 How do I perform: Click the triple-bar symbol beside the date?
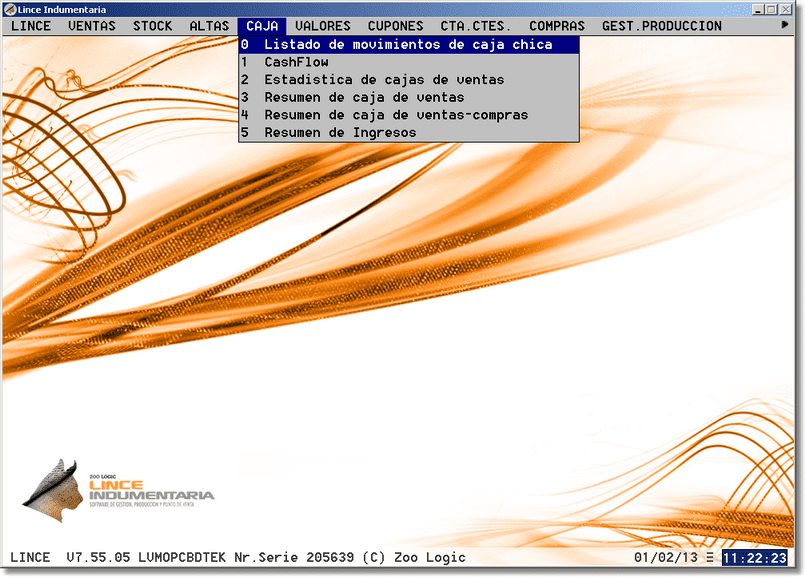click(710, 557)
